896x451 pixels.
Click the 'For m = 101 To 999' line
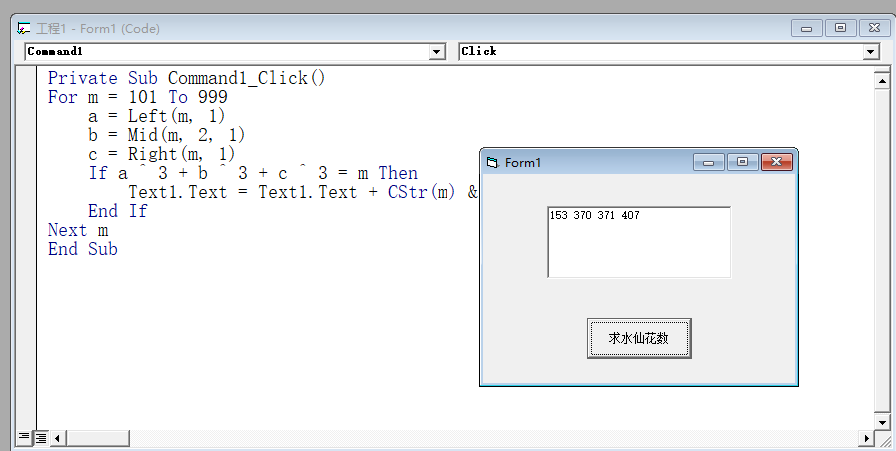click(x=138, y=97)
